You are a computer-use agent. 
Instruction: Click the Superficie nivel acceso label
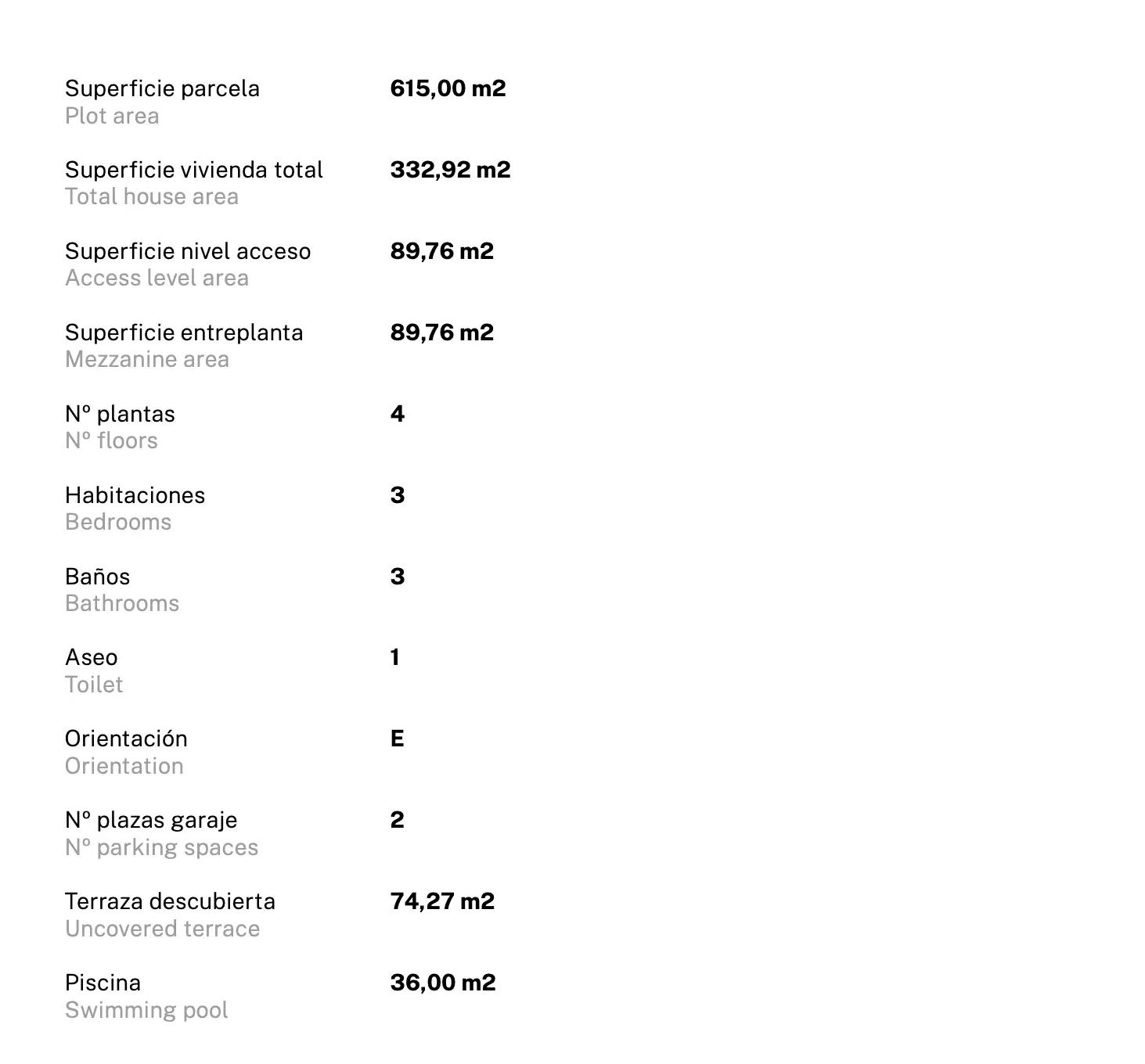pyautogui.click(x=188, y=251)
